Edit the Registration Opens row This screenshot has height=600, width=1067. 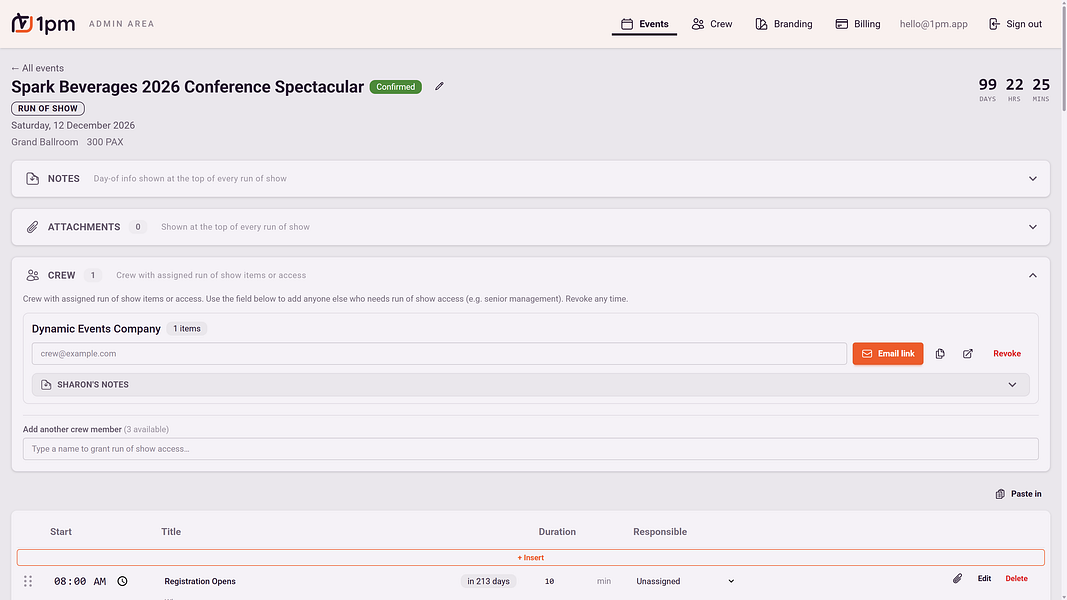click(984, 579)
